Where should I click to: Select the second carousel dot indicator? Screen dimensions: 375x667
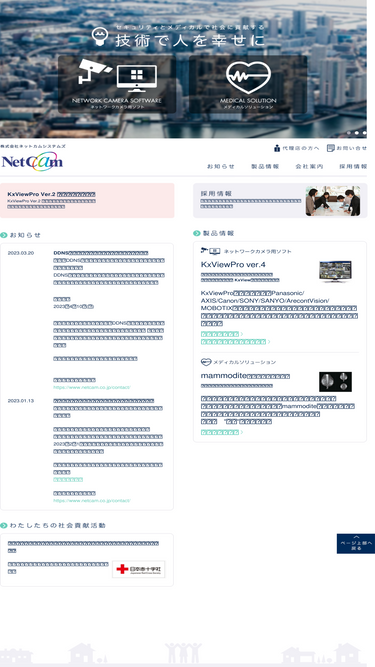tap(356, 133)
